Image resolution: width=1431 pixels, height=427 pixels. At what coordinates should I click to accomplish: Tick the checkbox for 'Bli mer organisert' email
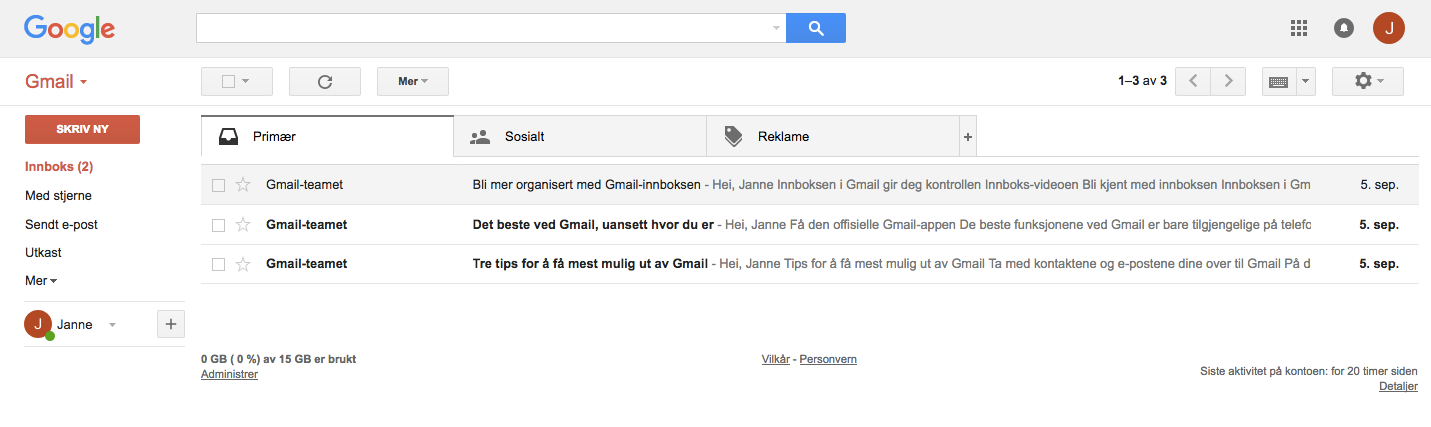click(218, 185)
